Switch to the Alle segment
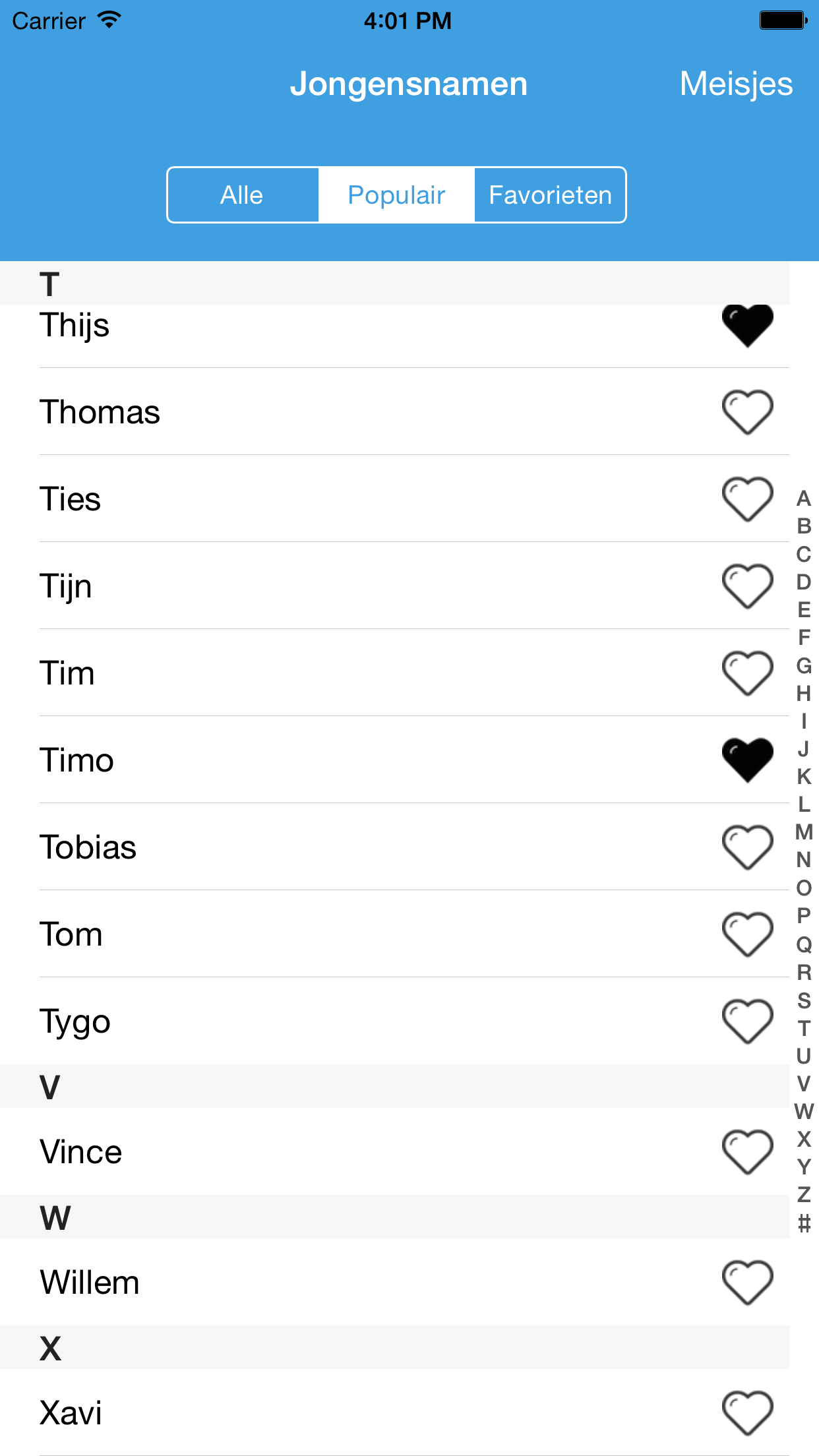The width and height of the screenshot is (819, 1456). point(242,195)
